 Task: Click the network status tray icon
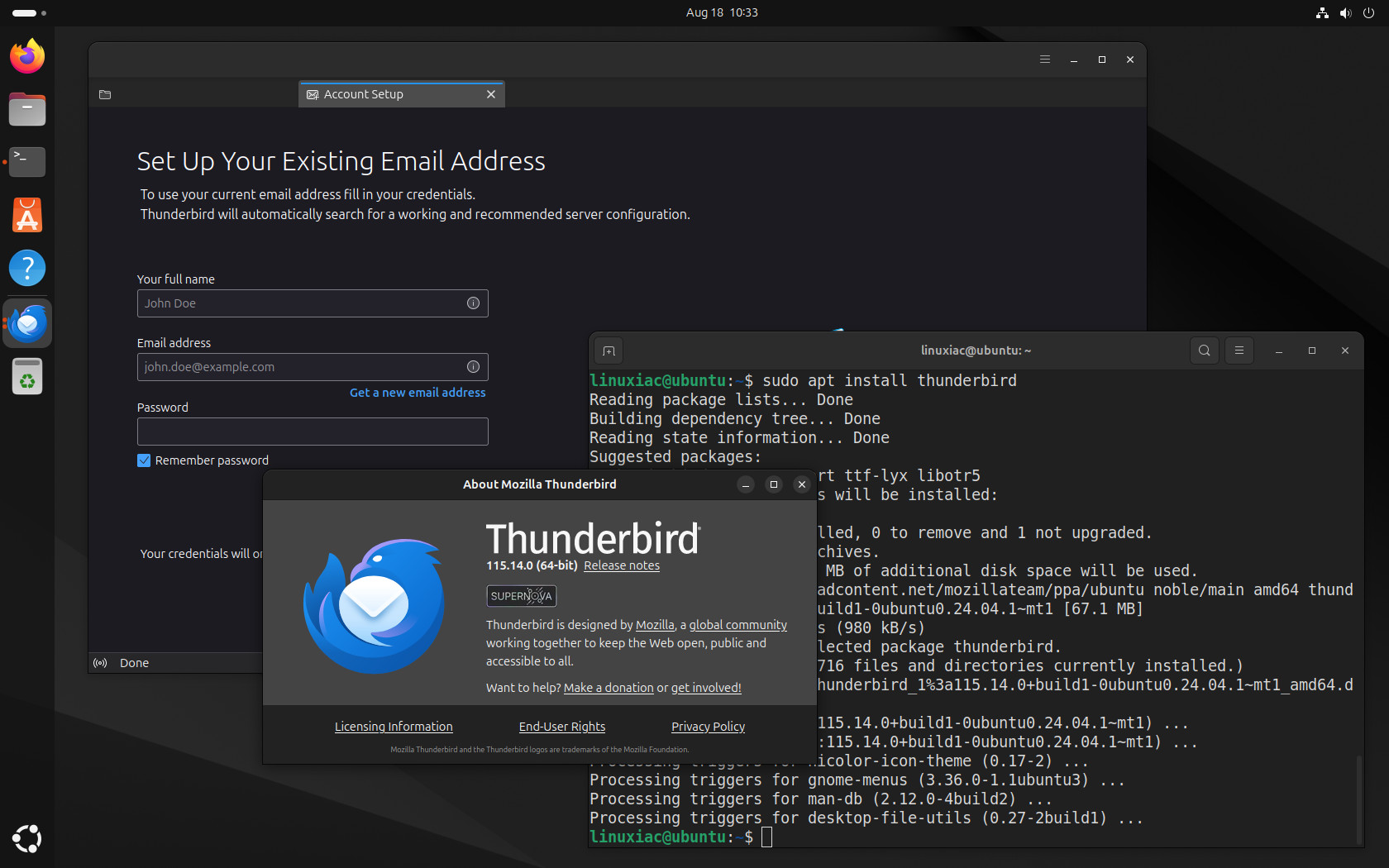tap(1322, 13)
